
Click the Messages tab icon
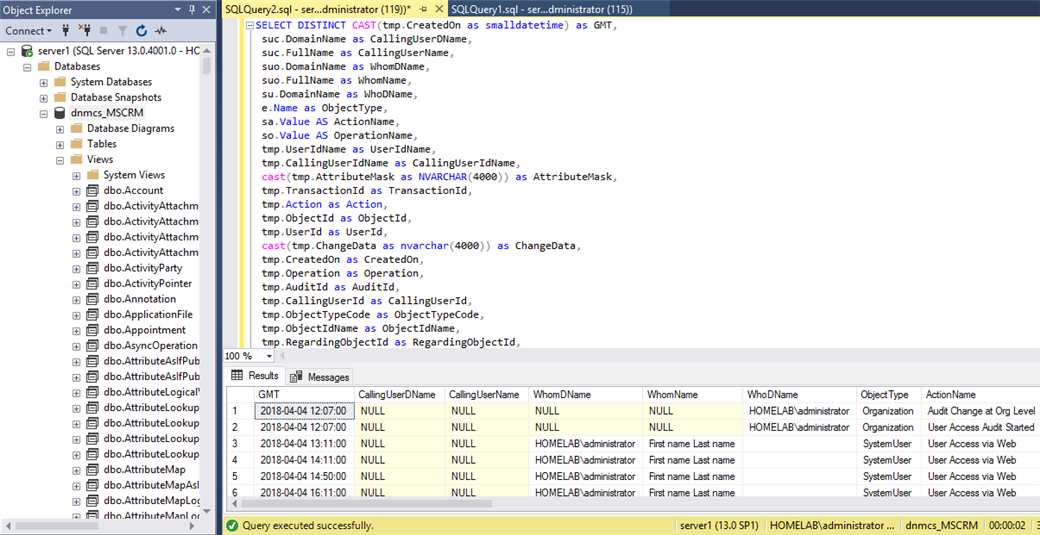[x=296, y=377]
